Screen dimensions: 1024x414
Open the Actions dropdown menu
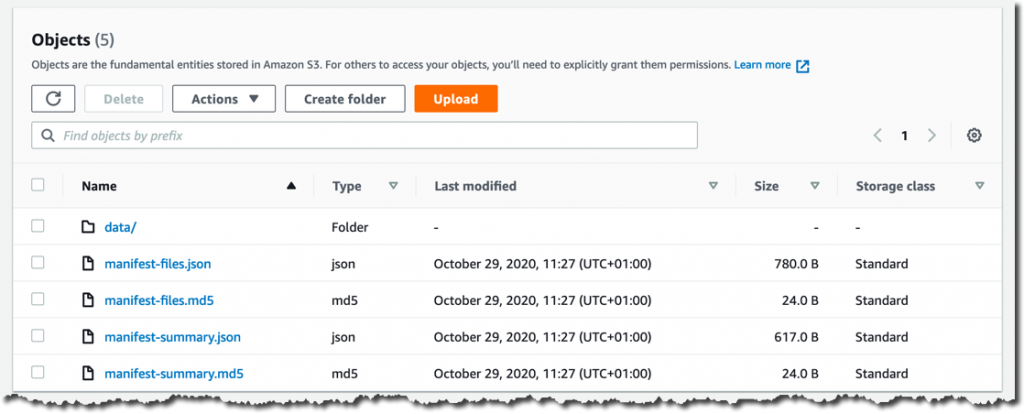(224, 99)
